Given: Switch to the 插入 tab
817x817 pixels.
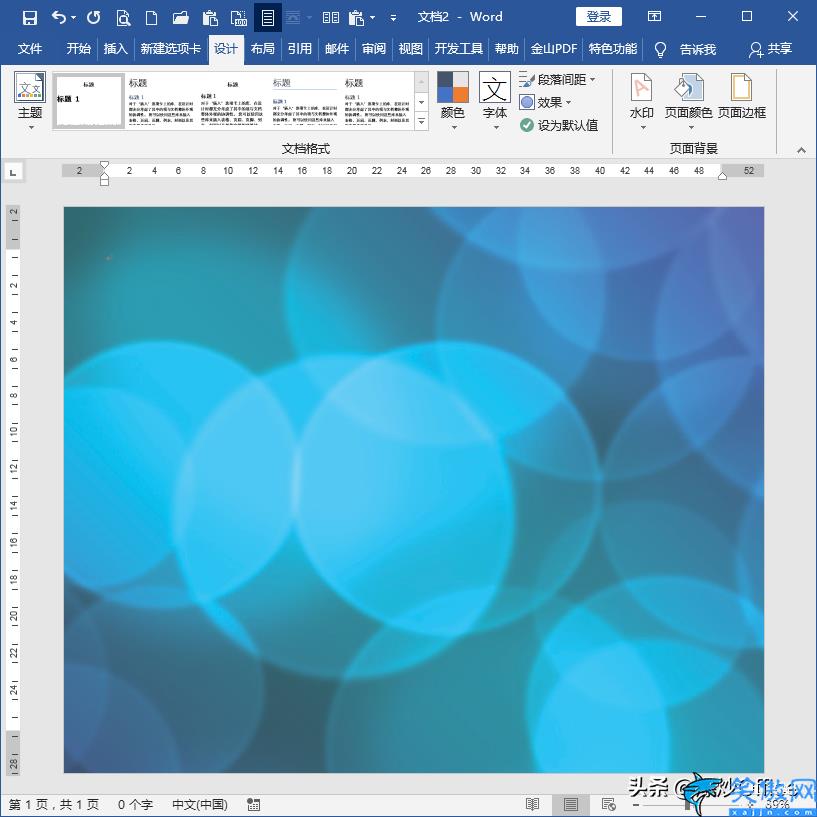Looking at the screenshot, I should (116, 49).
